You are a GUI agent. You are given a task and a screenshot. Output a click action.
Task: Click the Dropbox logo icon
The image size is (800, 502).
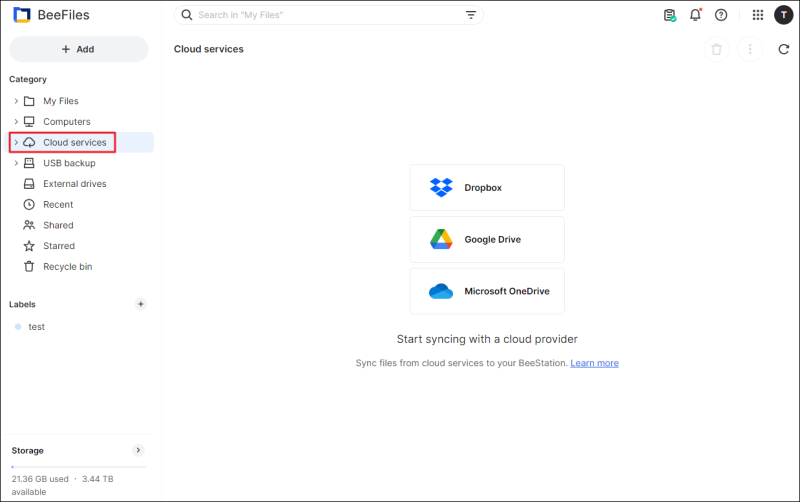coord(441,187)
